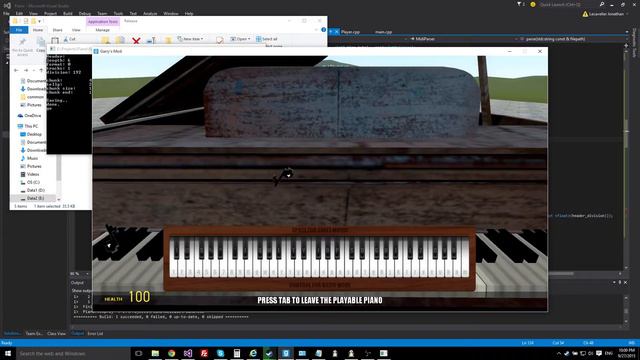Screen dimensions: 640x360
Task: Click the Windows Start button
Action: (8, 353)
